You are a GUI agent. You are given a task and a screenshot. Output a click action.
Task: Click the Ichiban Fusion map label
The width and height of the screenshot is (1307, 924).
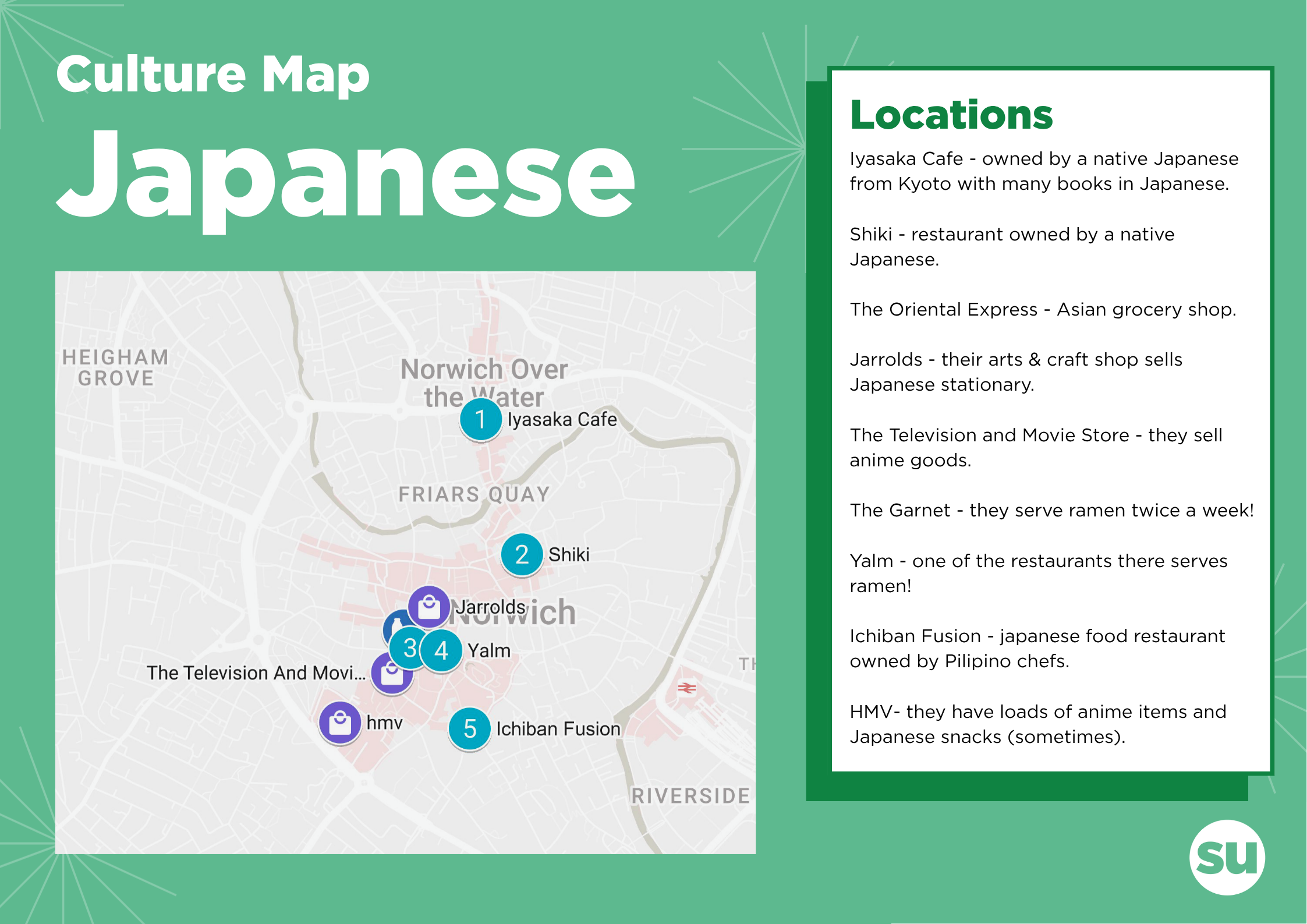coord(558,729)
